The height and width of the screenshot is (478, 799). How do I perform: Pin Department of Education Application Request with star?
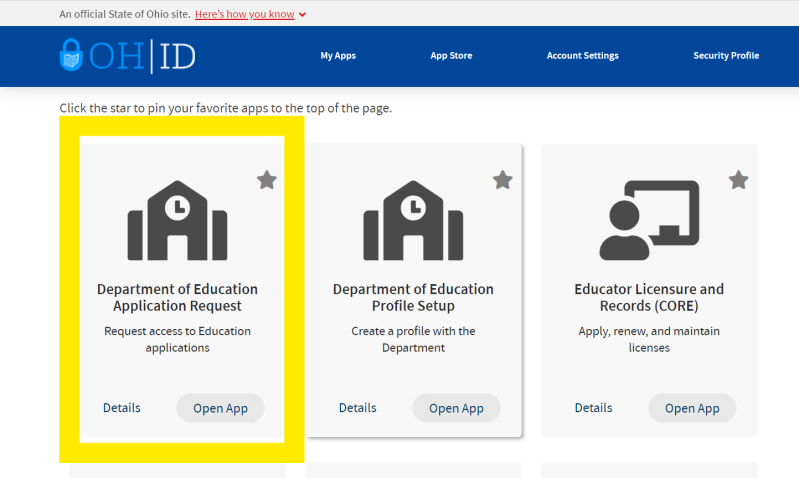coord(267,179)
